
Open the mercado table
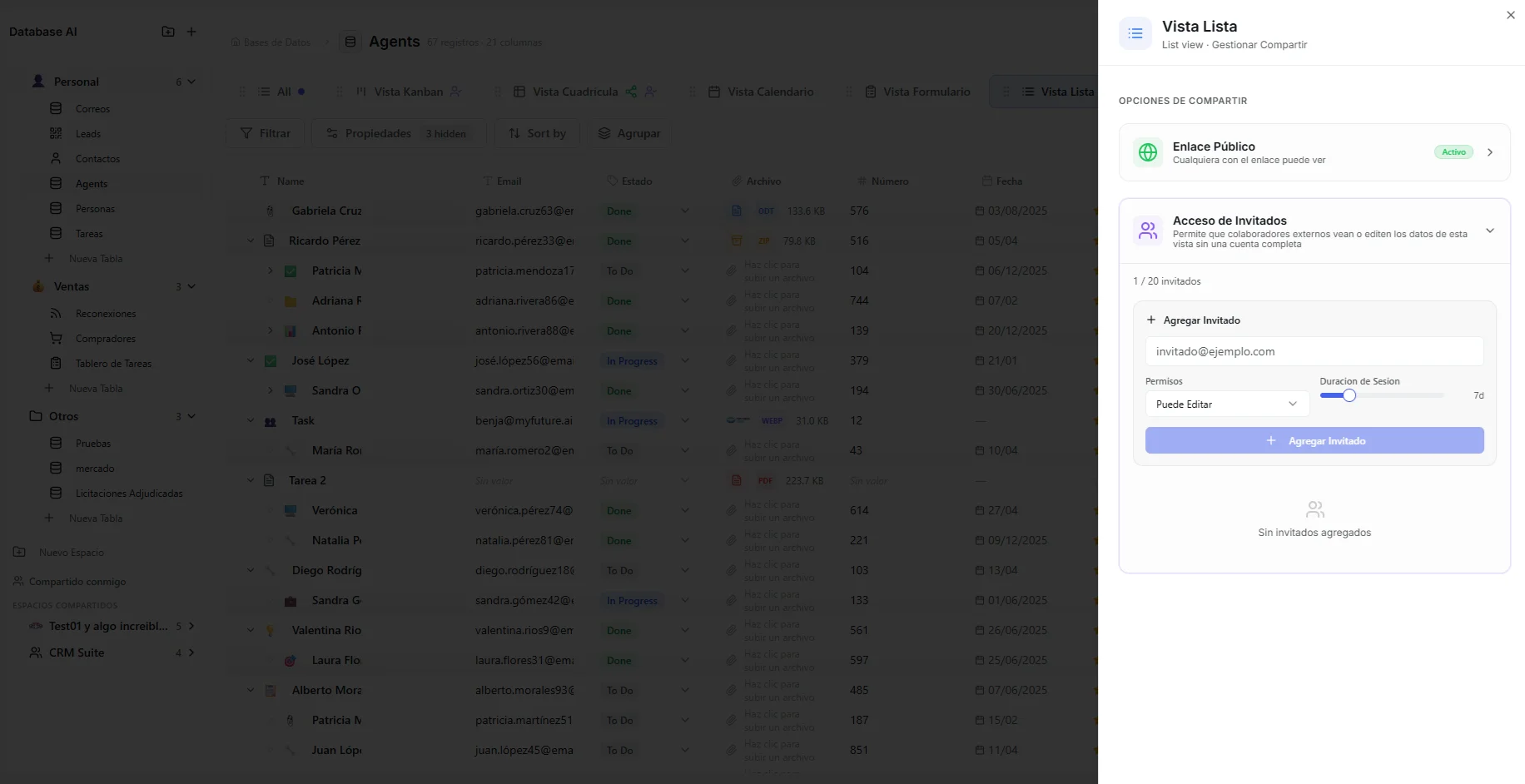(95, 469)
